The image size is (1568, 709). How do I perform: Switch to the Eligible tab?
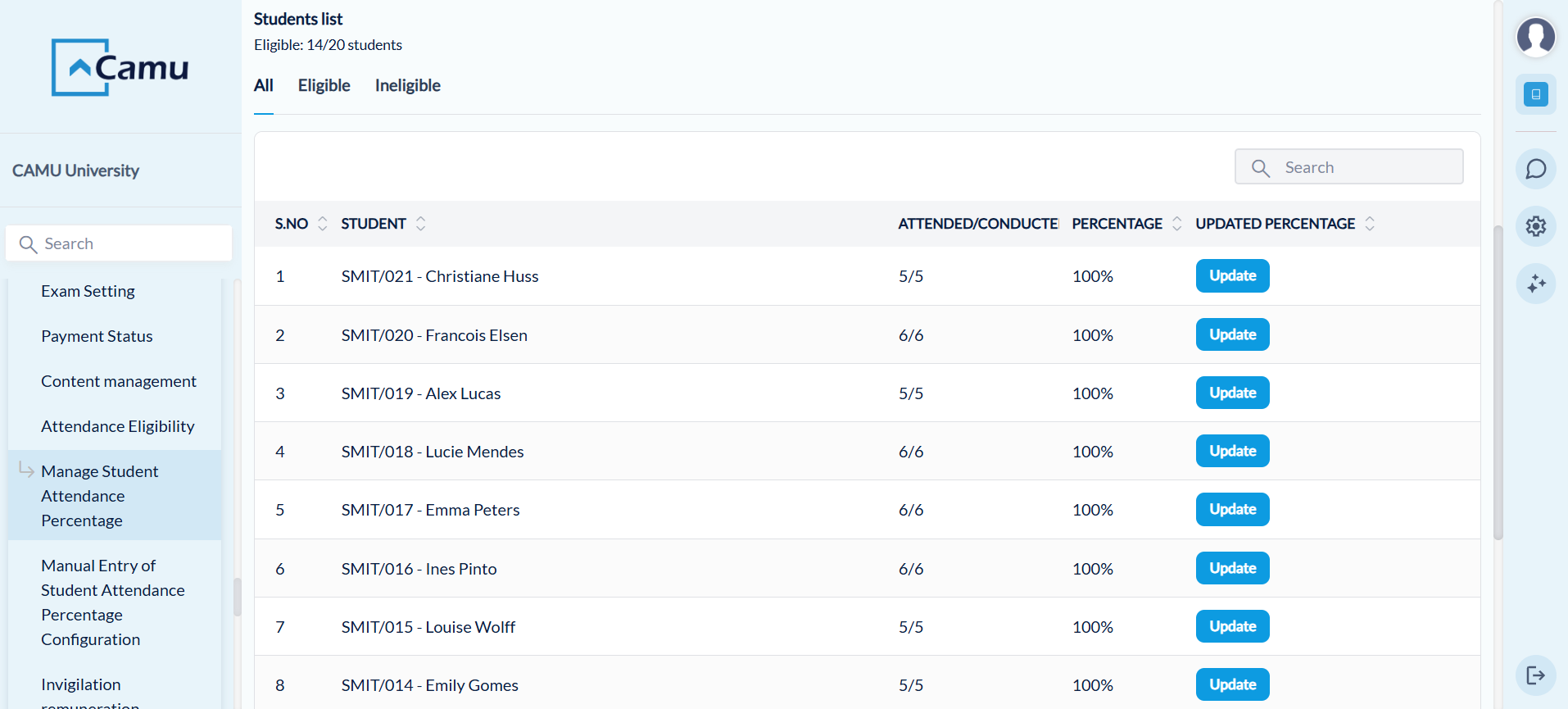(324, 85)
